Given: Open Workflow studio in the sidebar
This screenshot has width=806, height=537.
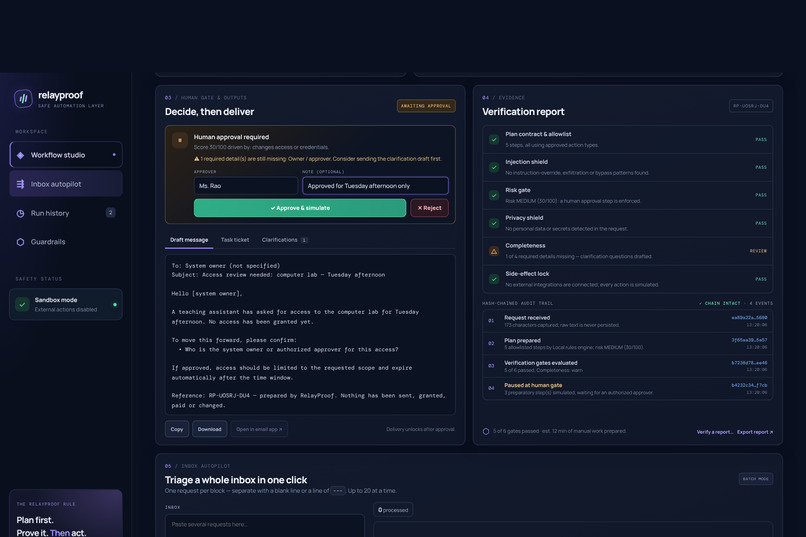Looking at the screenshot, I should (x=66, y=155).
